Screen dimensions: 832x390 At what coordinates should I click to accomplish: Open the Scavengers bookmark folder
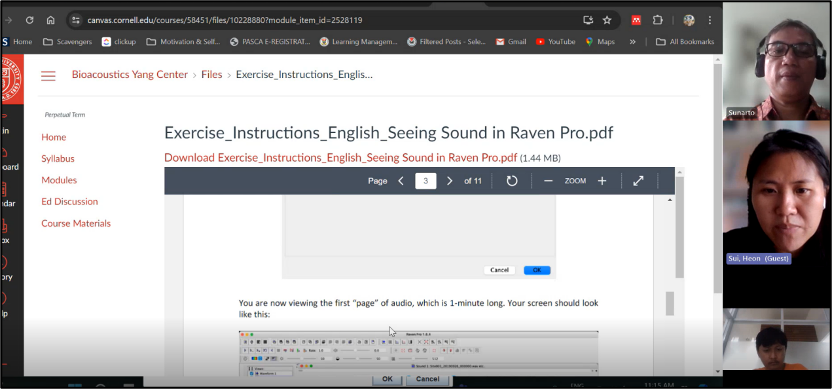point(67,41)
